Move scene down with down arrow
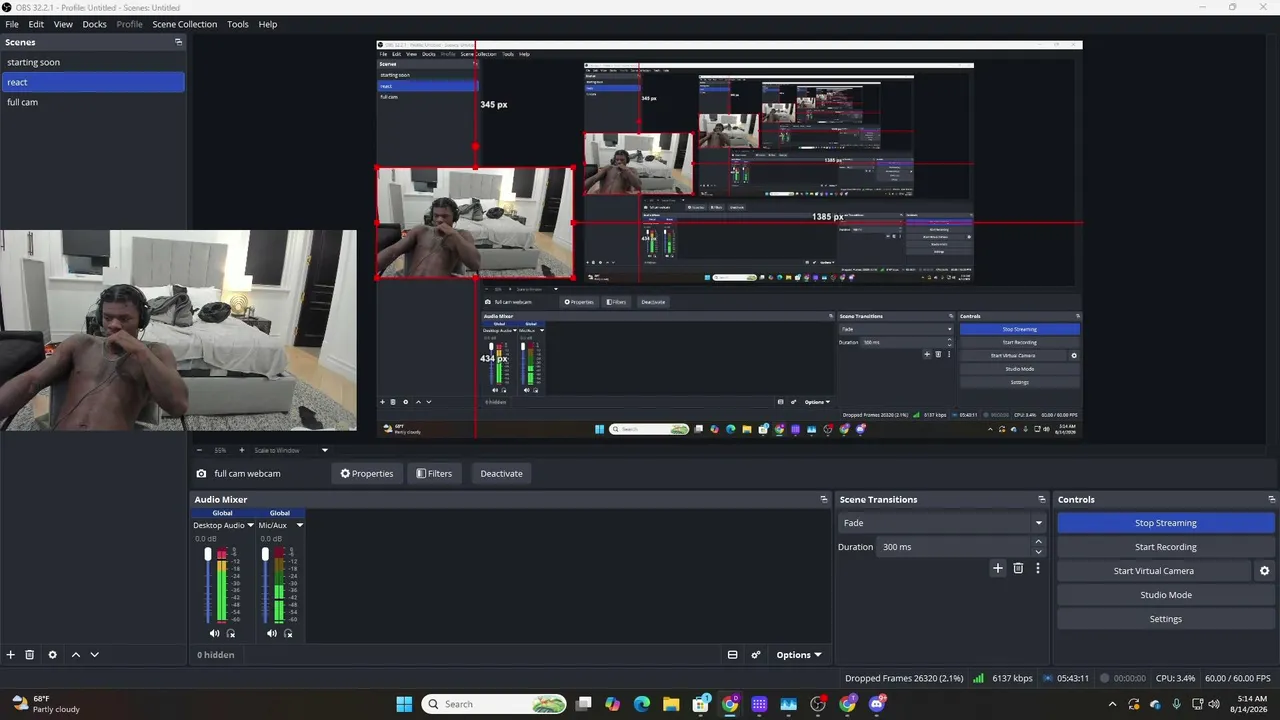Viewport: 1280px width, 720px height. coord(94,655)
